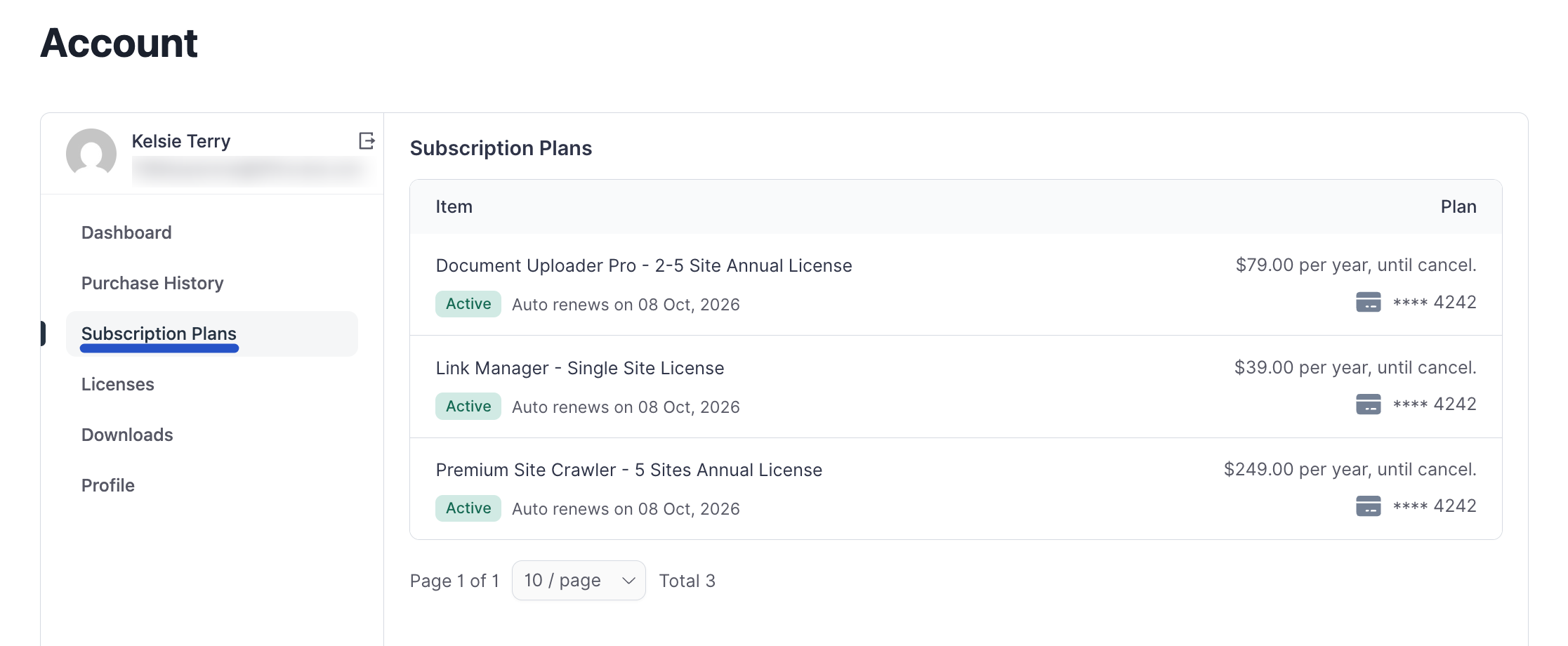Click the credit card icon for Premium Site Crawler
1568x646 pixels.
pyautogui.click(x=1368, y=506)
